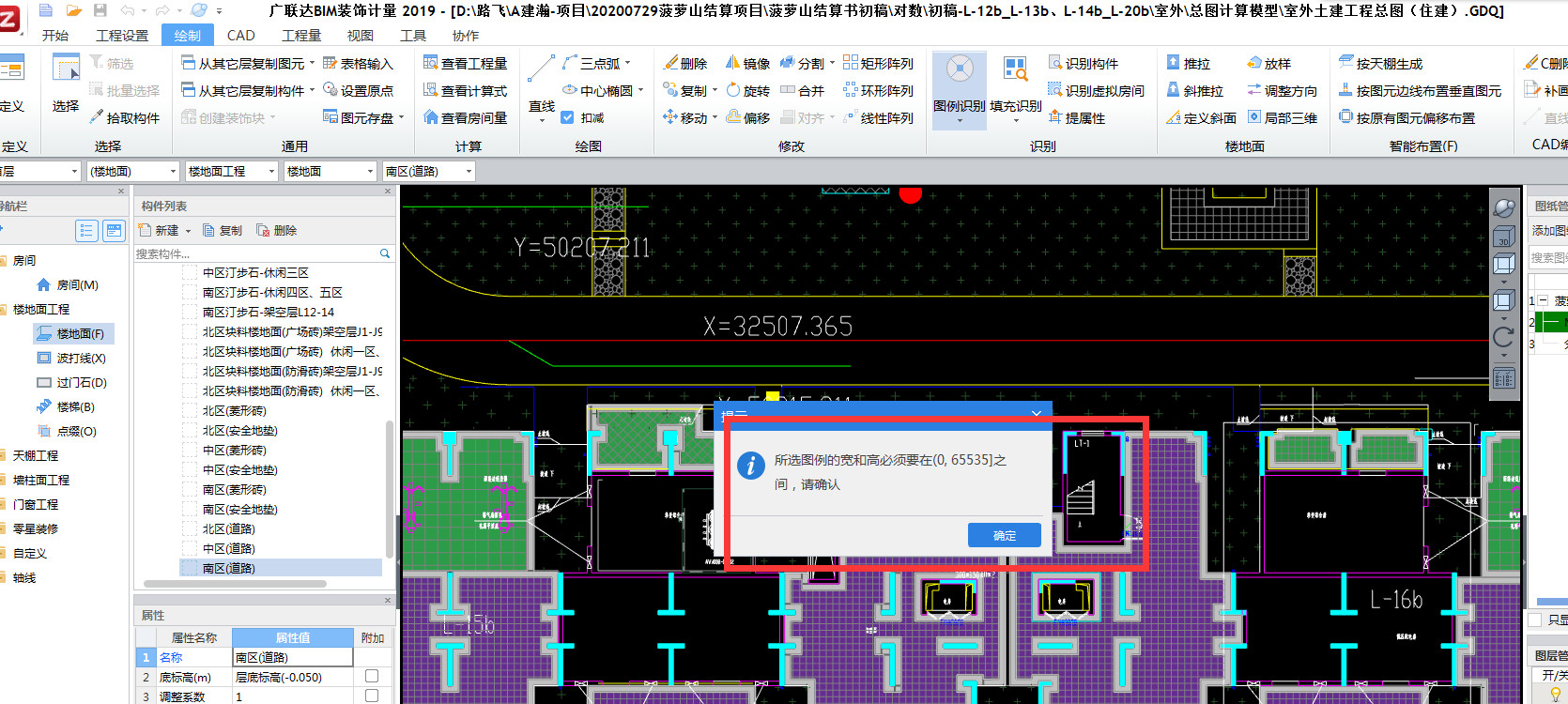Select the 偏移 offset tool
Viewport: 1568px width, 704px height.
(747, 117)
